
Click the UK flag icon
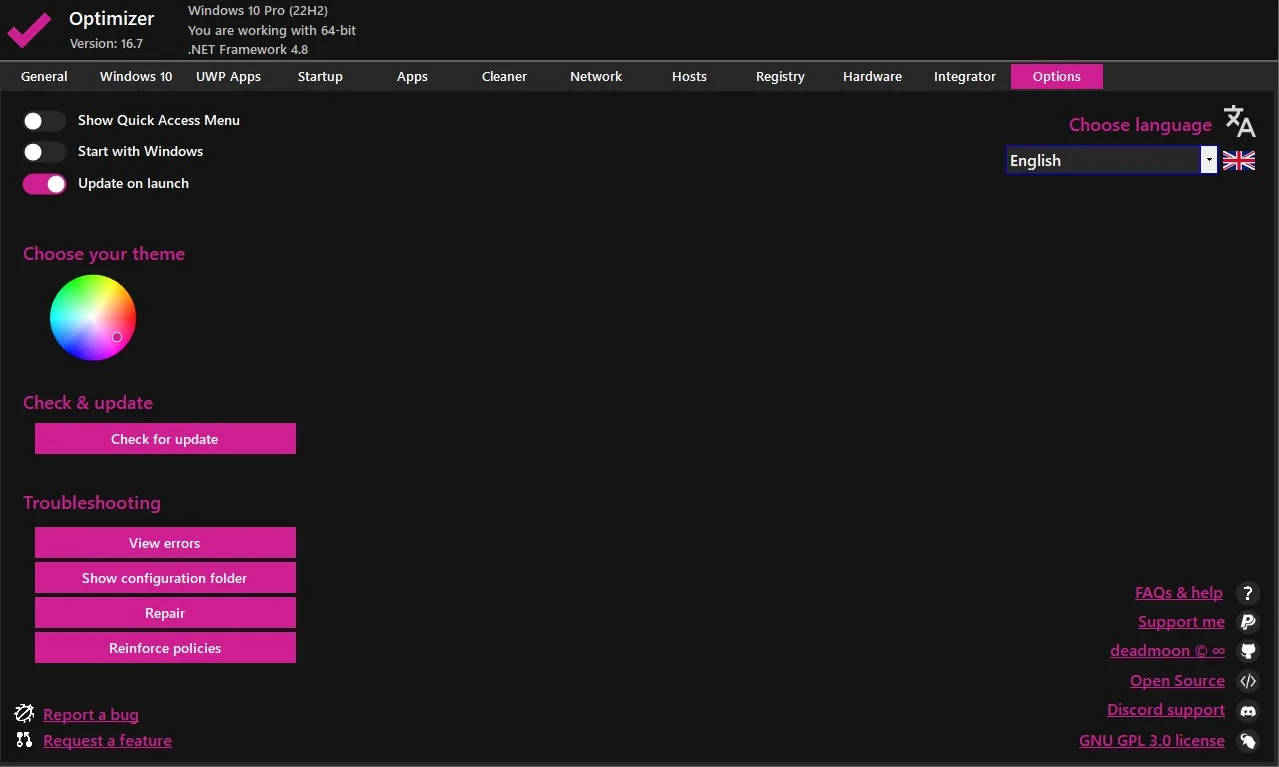click(1238, 160)
